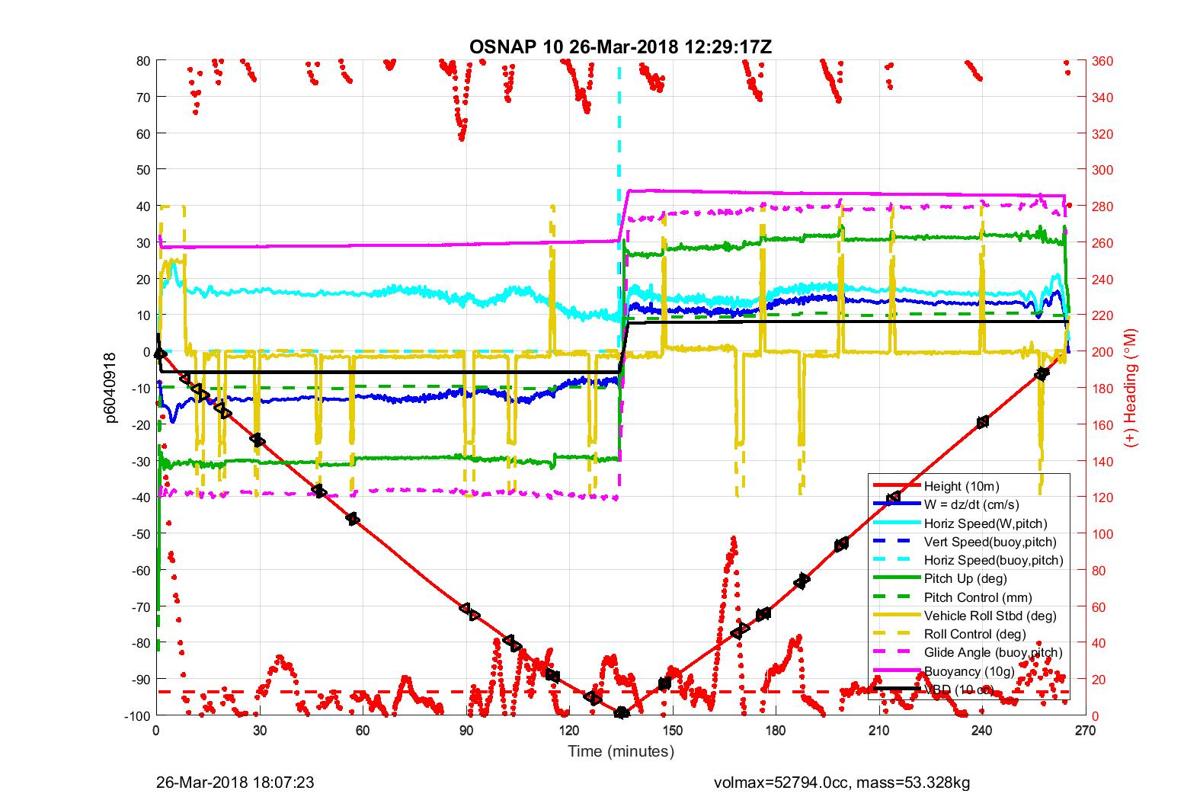1200x804 pixels.
Task: Select the "-70" left axis tick label
Action: 139,606
